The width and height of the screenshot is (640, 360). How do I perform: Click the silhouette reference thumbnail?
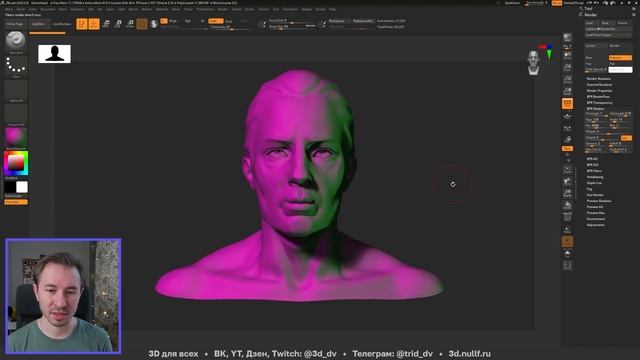(54, 54)
